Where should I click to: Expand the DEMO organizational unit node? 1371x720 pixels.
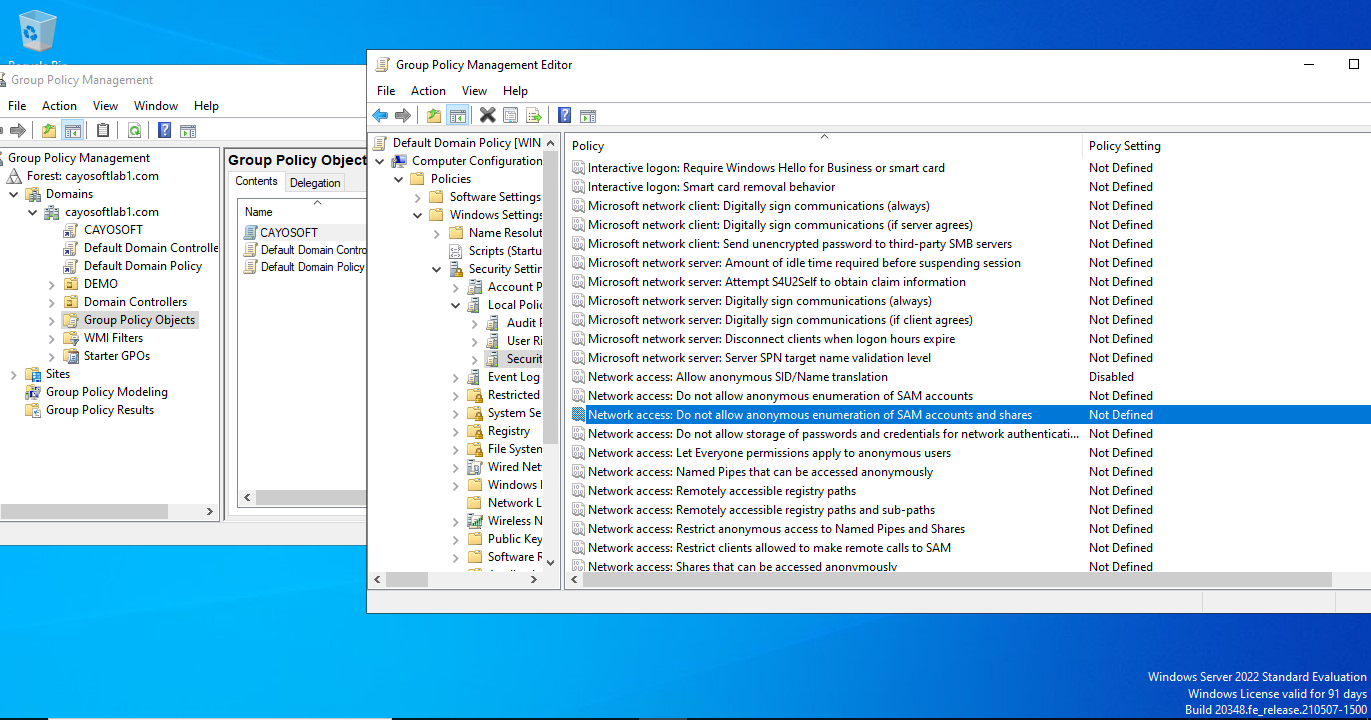pyautogui.click(x=52, y=284)
